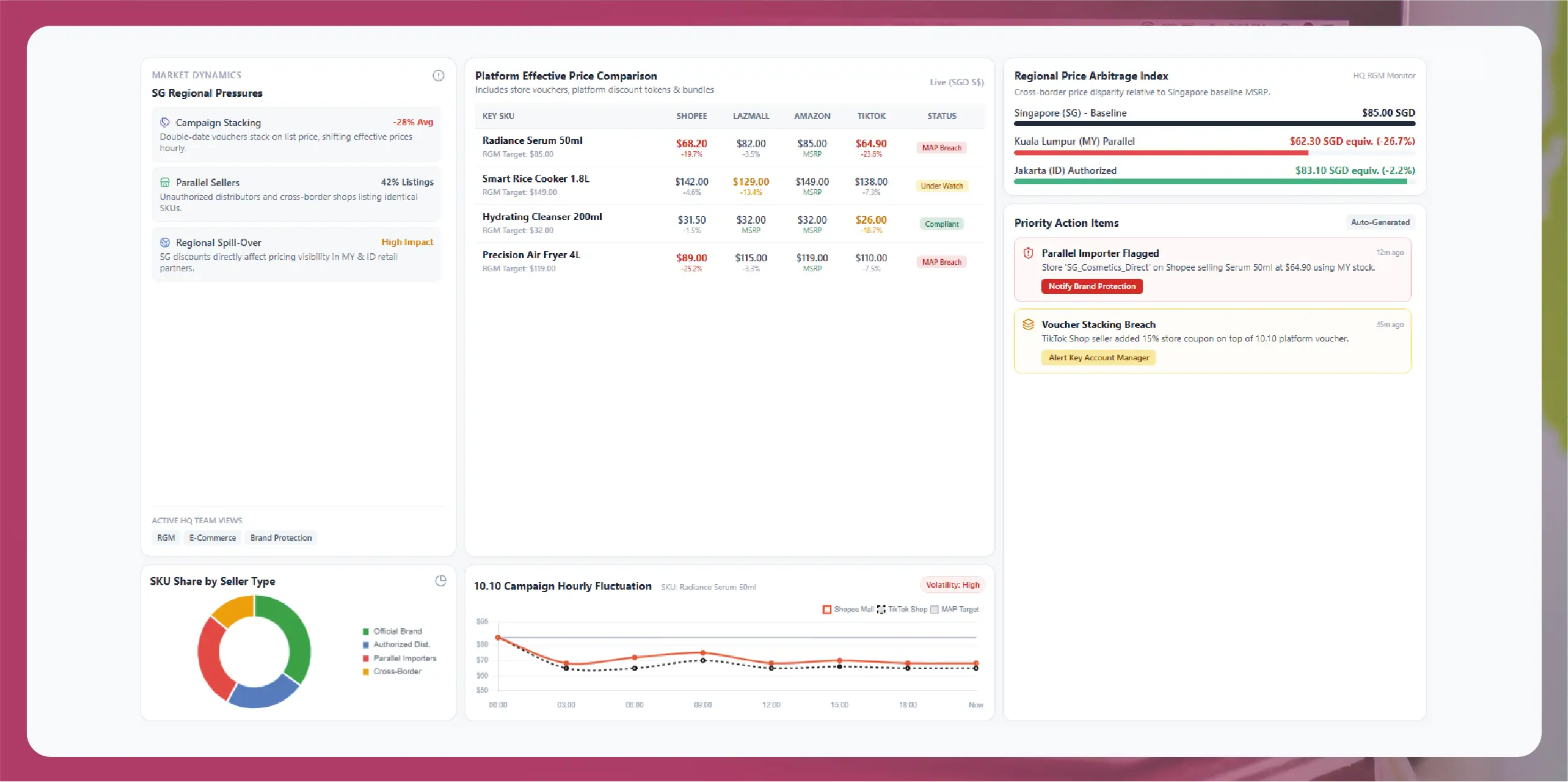The height and width of the screenshot is (782, 1568).
Task: Click Smart Rice Cooker Lazmall price $129.00
Action: click(x=751, y=182)
